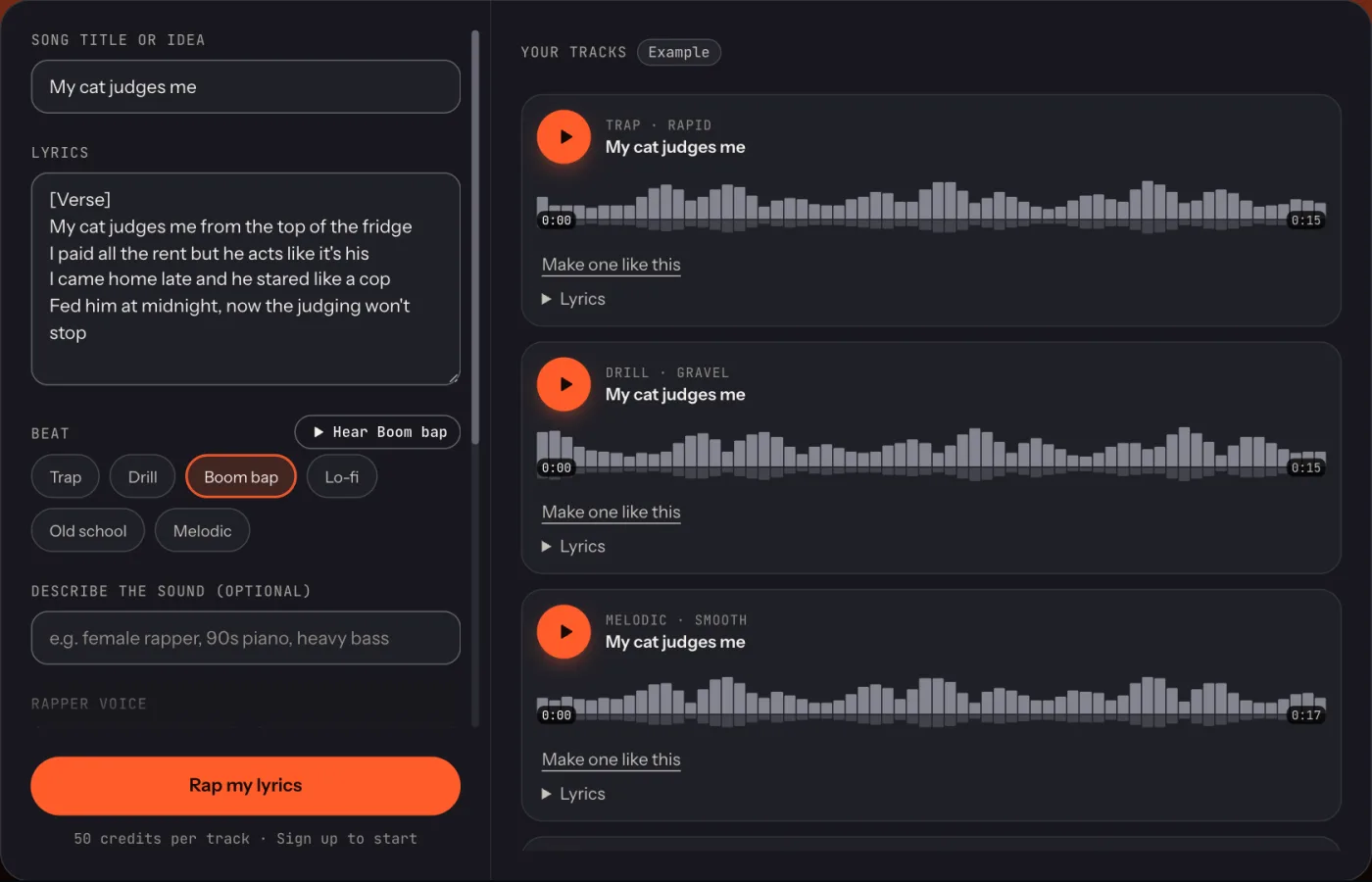
Task: Click the Example badge next to Your Tracks
Action: point(679,52)
